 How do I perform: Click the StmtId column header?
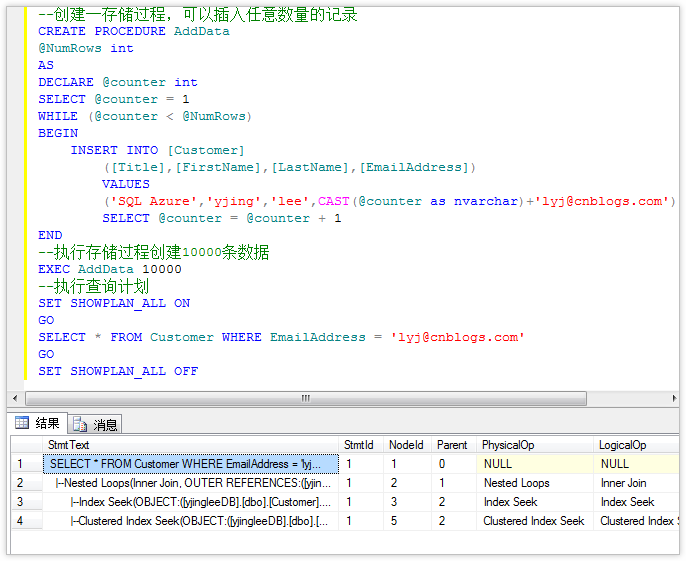(358, 445)
